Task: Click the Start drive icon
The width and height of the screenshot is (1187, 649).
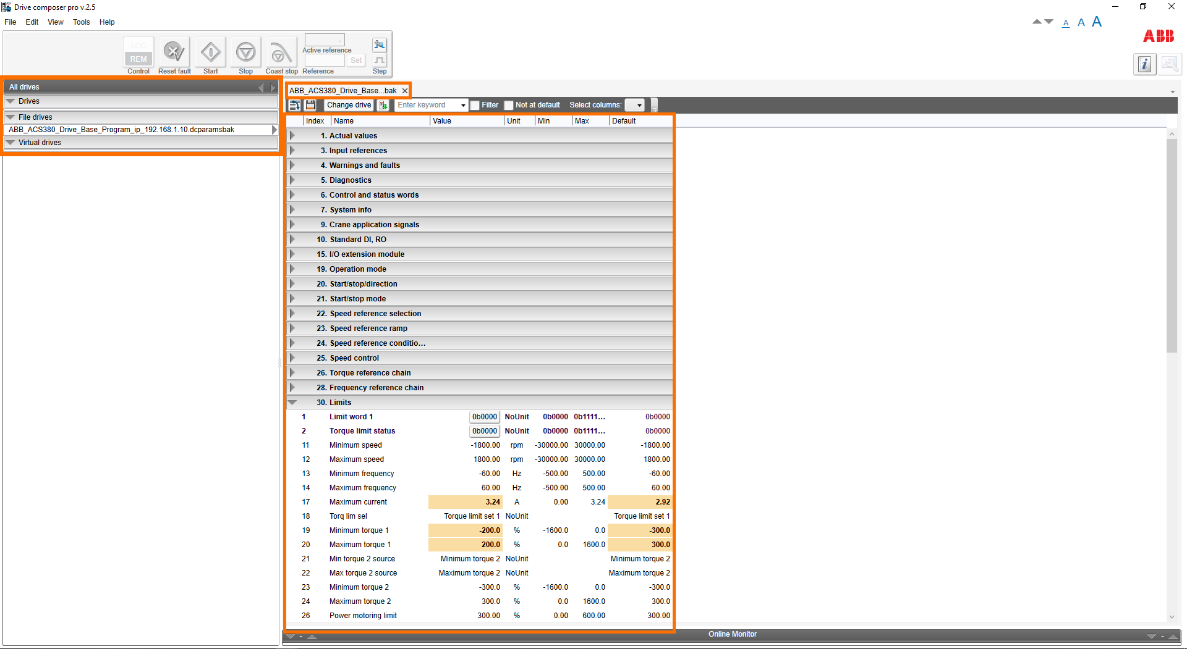Action: click(210, 52)
